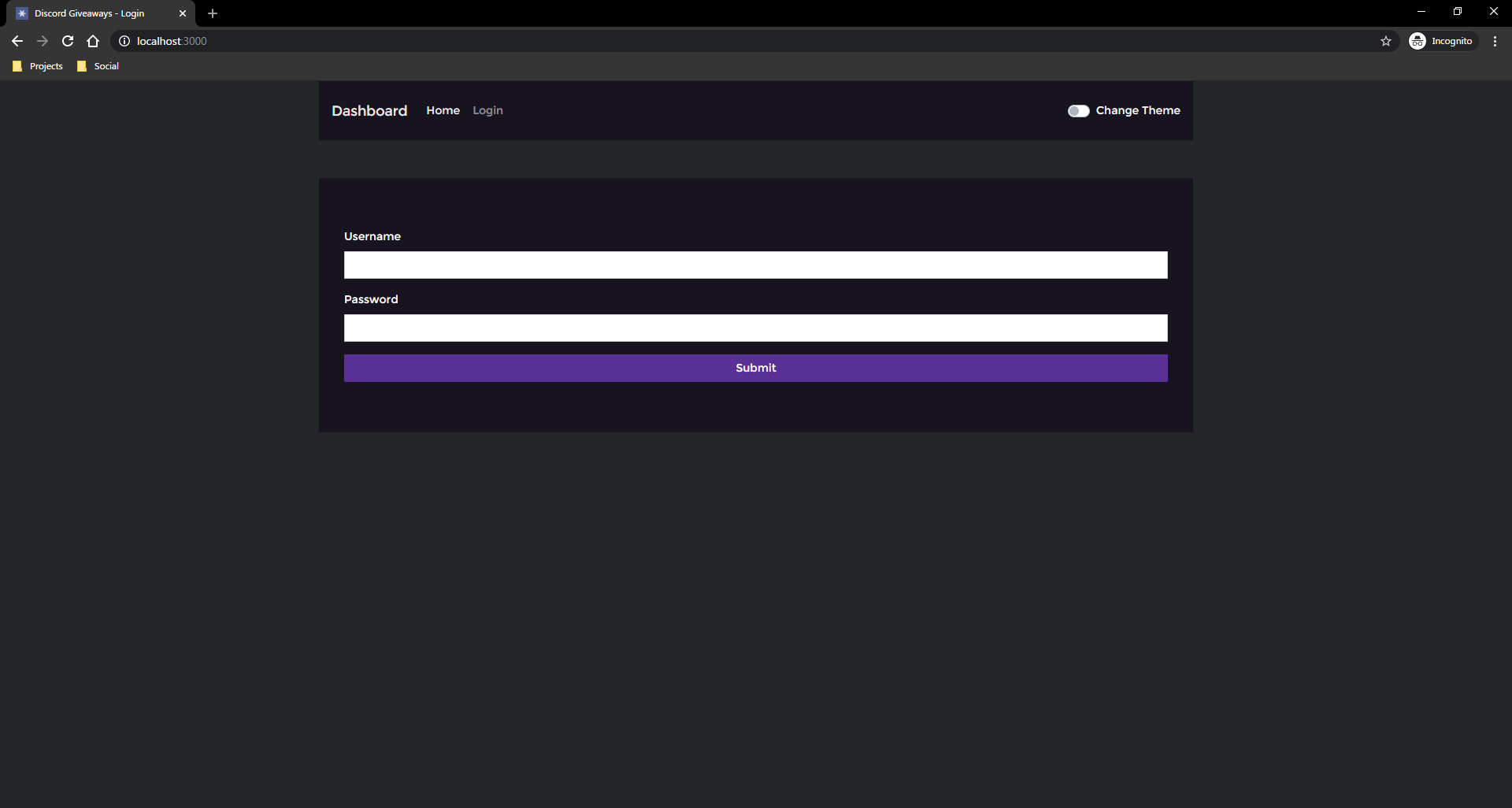The image size is (1512, 808).
Task: Open a new browser tab
Action: pos(213,13)
